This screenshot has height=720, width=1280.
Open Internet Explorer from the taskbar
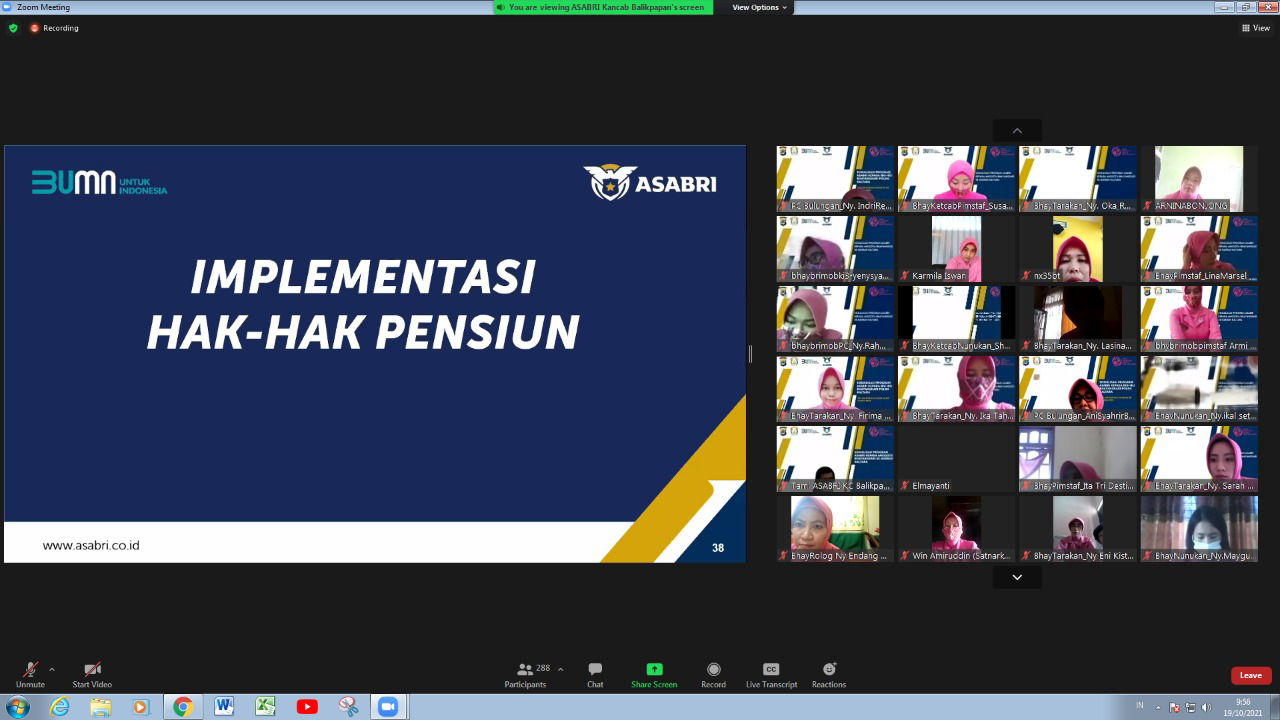point(60,707)
